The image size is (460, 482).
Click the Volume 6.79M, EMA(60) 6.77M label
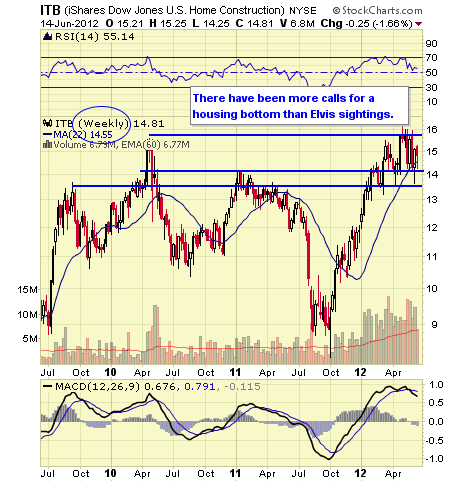[121, 145]
